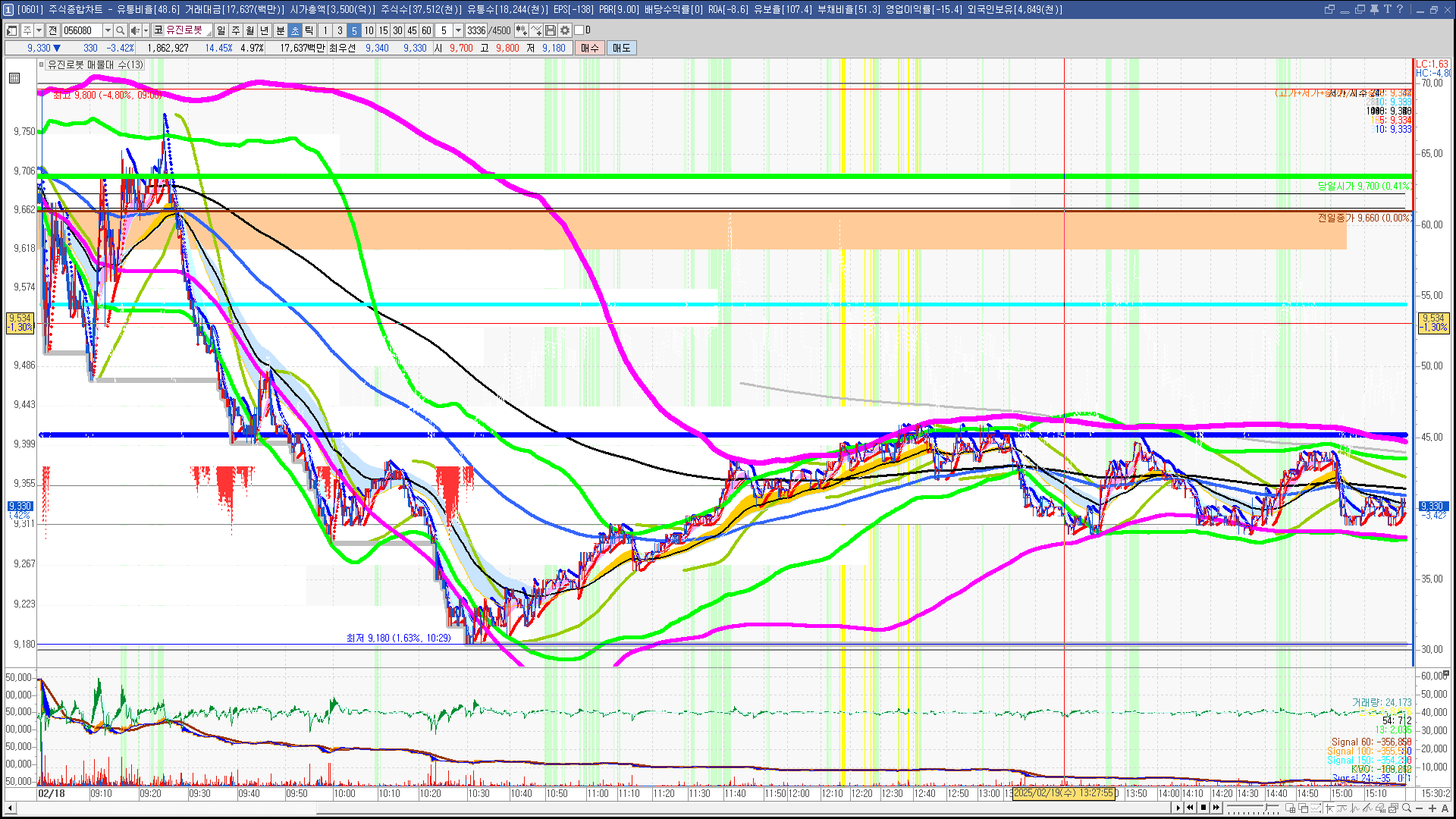Switch to 월 (monthly) chart tab
1456x819 pixels.
click(250, 30)
